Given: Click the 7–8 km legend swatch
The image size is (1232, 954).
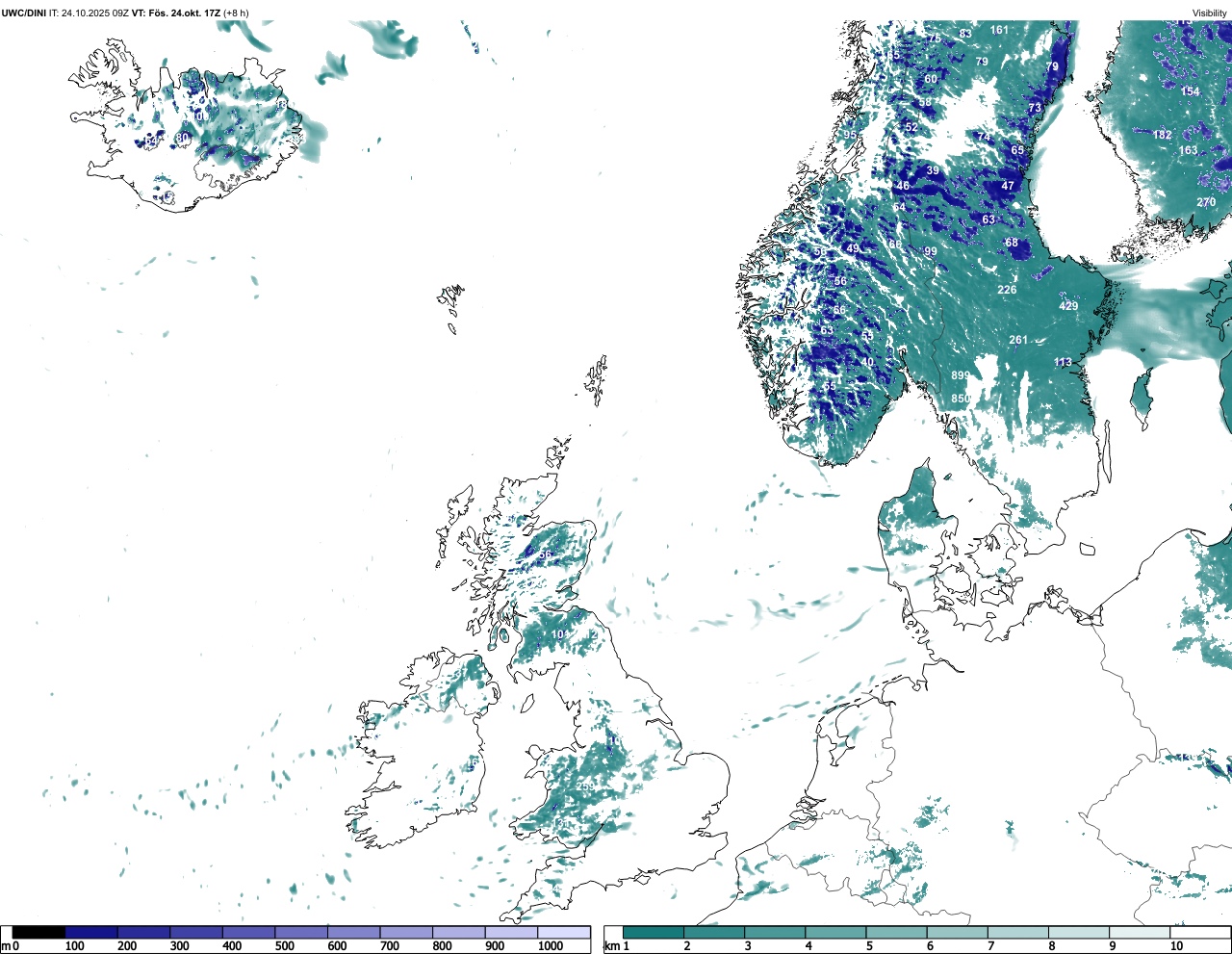Looking at the screenshot, I should pyautogui.click(x=1017, y=932).
